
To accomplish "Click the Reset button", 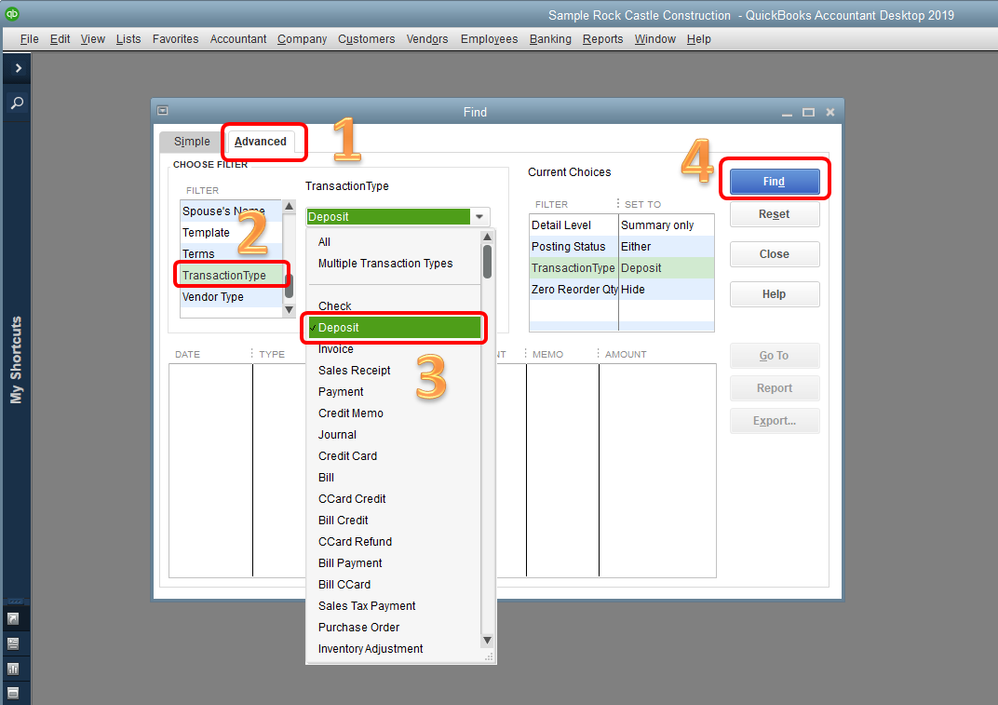I will coord(774,214).
